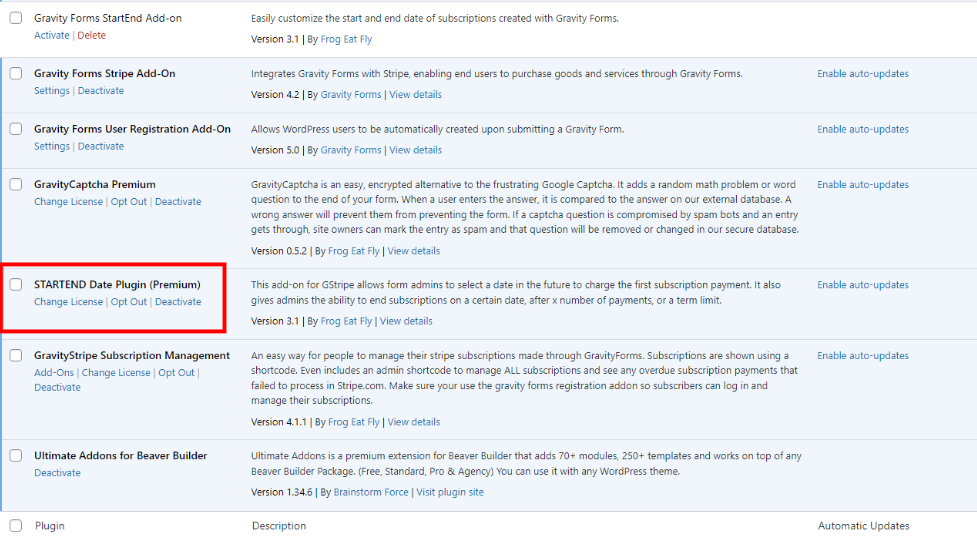Check the STARTEND Date Plugin checkbox

(x=16, y=285)
